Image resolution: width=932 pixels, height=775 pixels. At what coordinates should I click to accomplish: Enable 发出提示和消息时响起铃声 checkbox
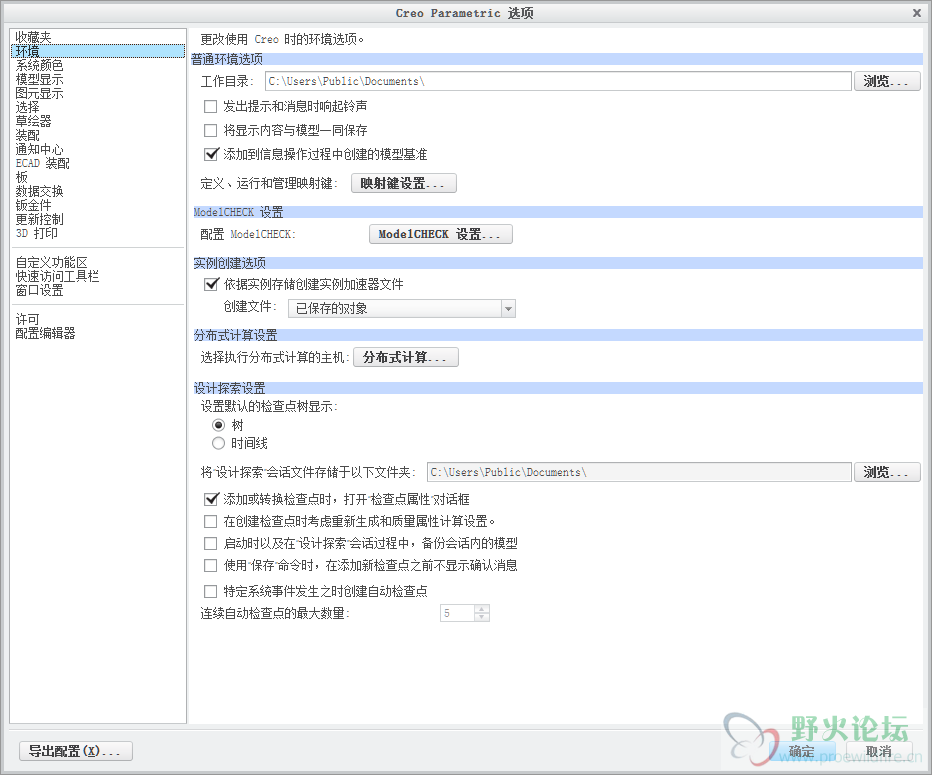tap(210, 106)
